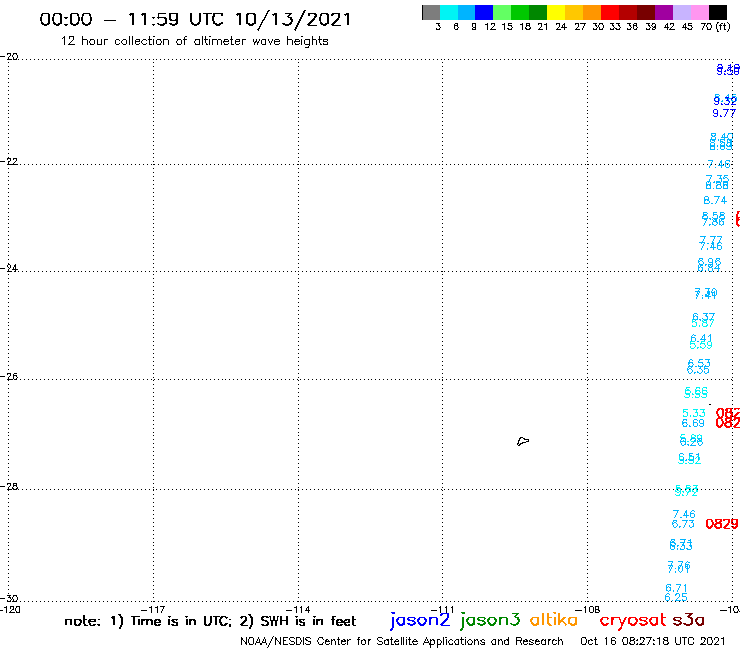
Task: Click the red time label 0829
Action: click(722, 524)
